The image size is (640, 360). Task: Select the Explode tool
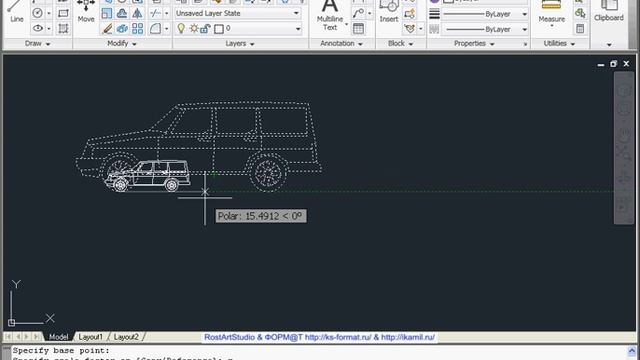coord(122,29)
